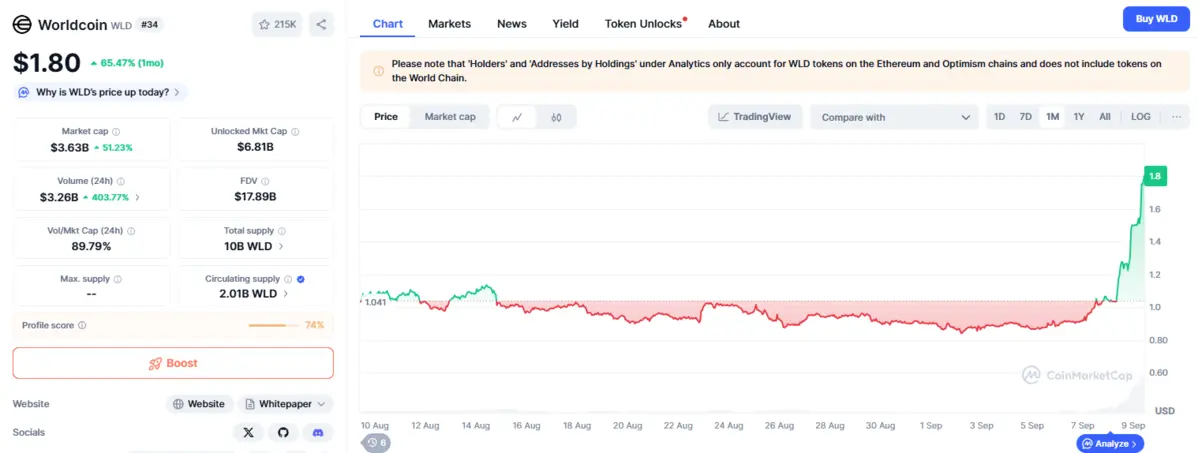This screenshot has width=1198, height=453.
Task: Click the Profile score progress bar
Action: pos(273,325)
